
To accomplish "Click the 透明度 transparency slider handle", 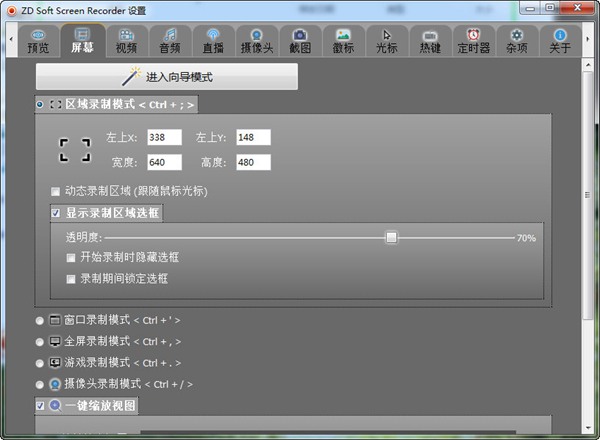I will point(392,237).
